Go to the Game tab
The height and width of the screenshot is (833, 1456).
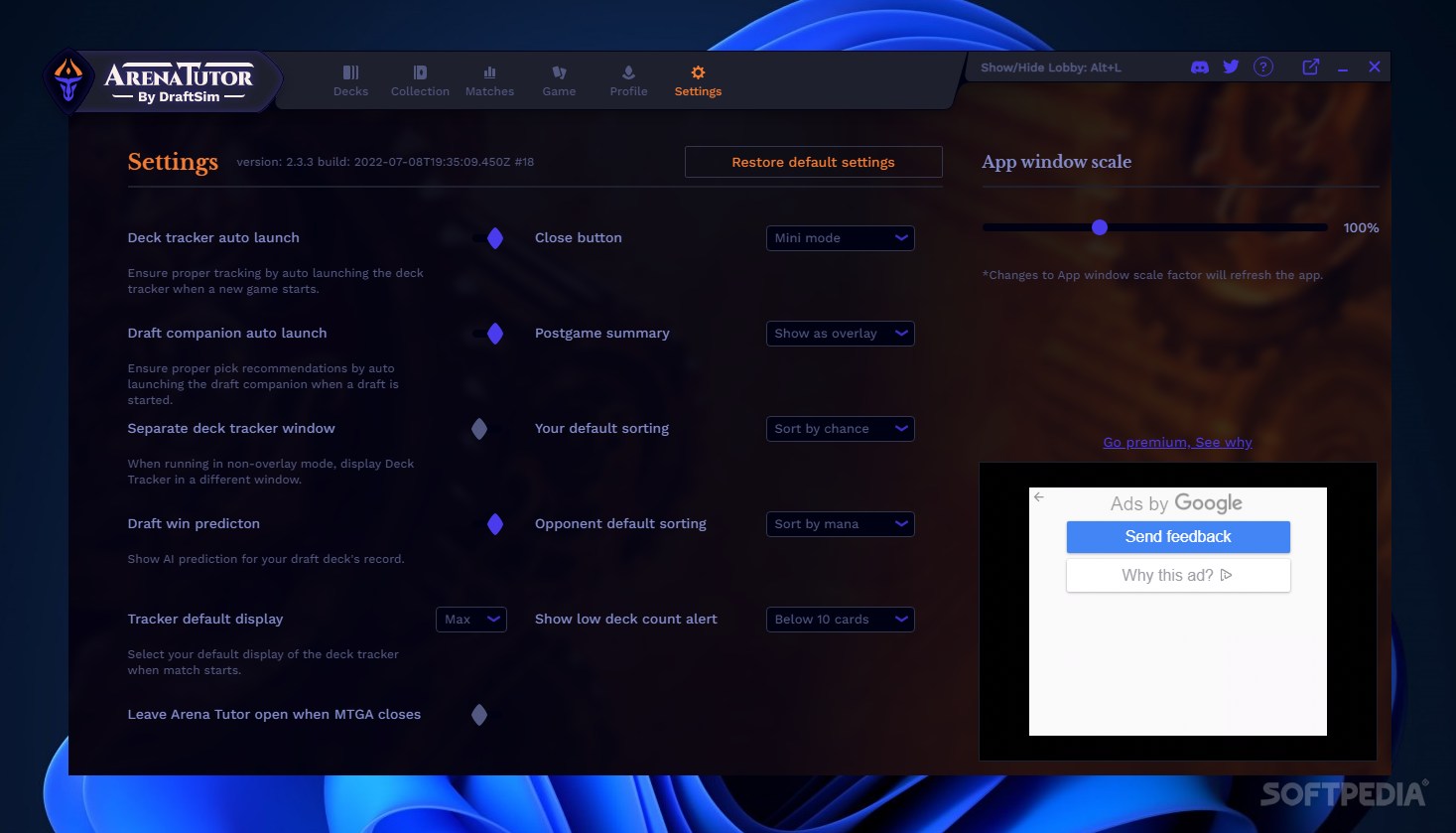(559, 80)
